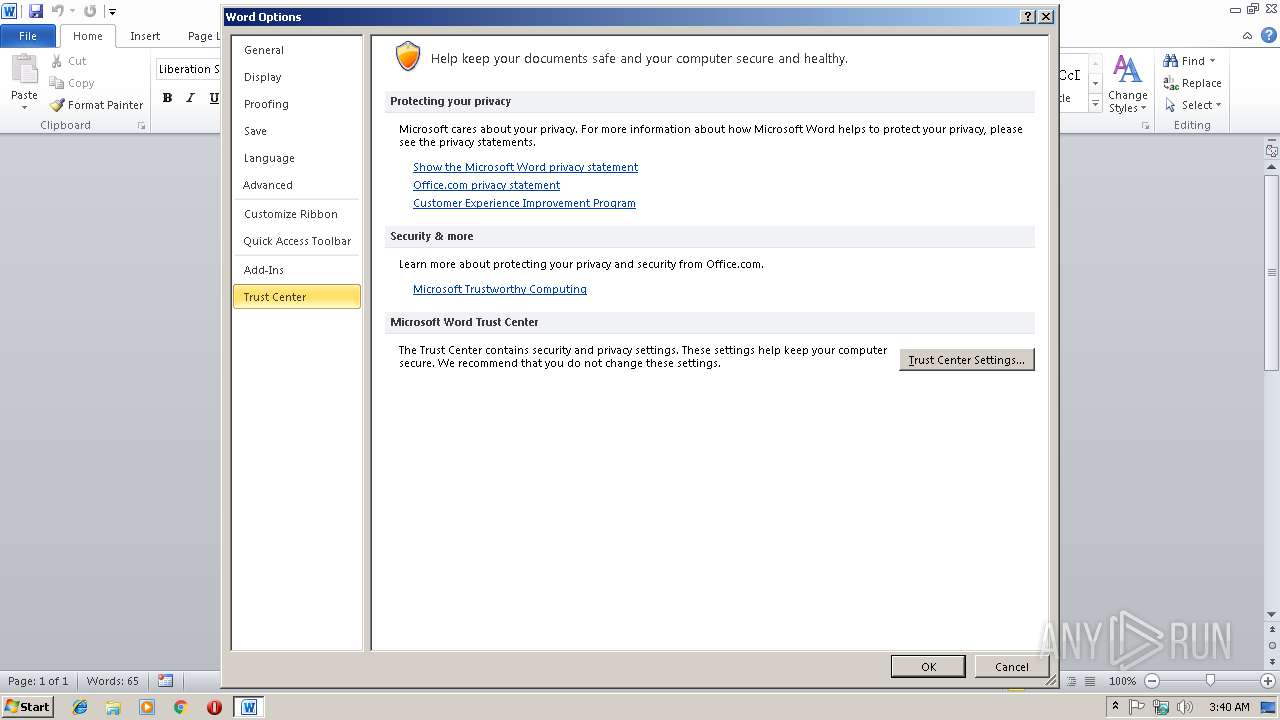Launch Internet Explorer from taskbar

(x=80, y=707)
